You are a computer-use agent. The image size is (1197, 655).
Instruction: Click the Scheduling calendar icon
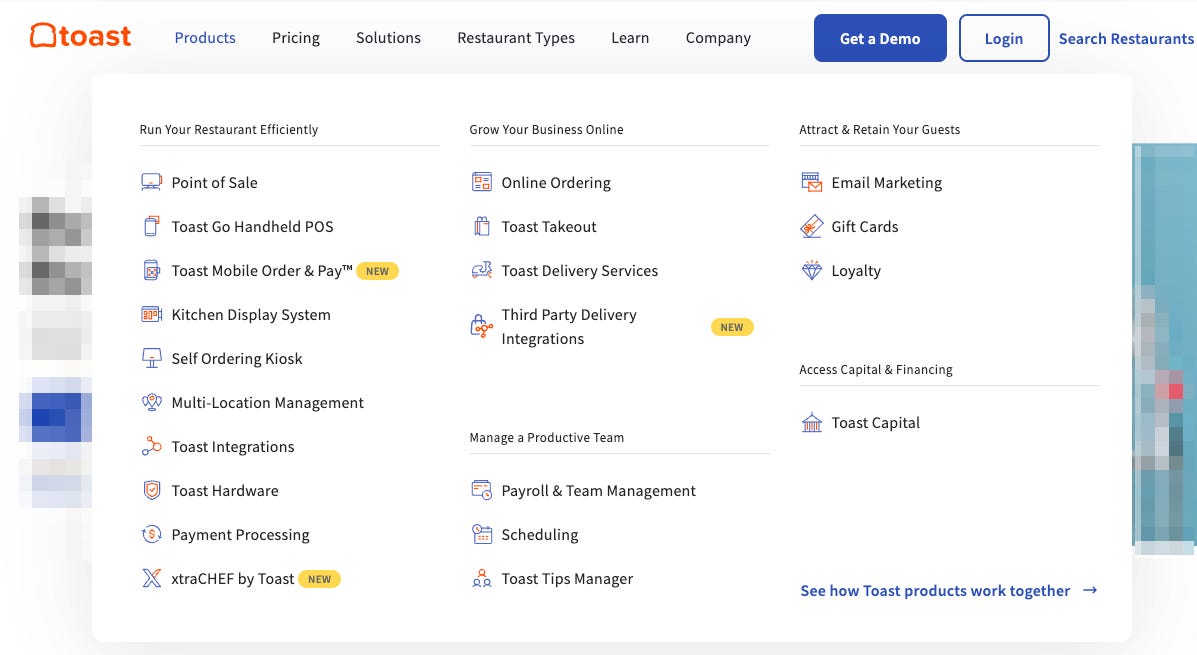click(x=481, y=534)
